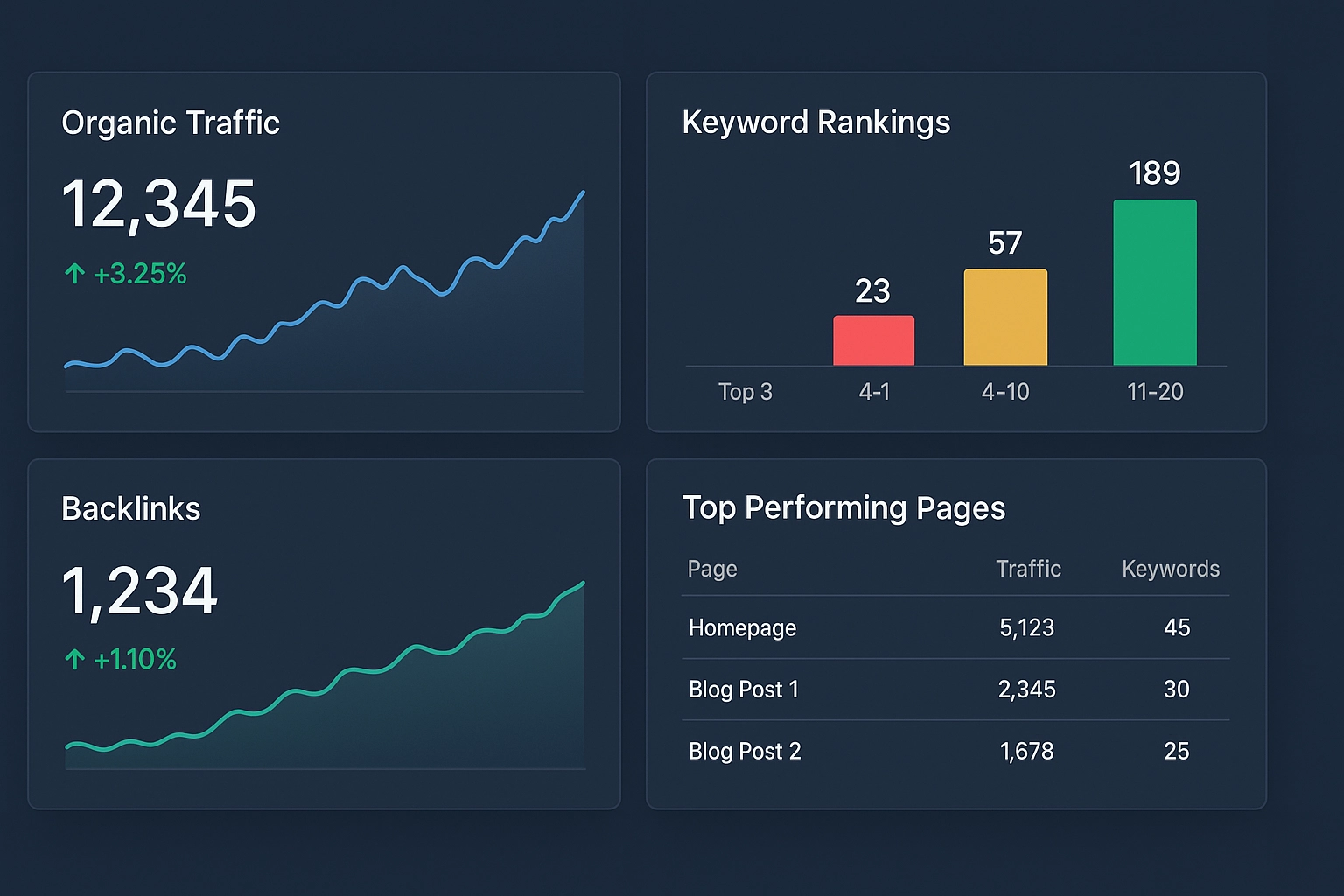The width and height of the screenshot is (1344, 896).
Task: Click the 4-10 ranking axis label
Action: click(1005, 392)
